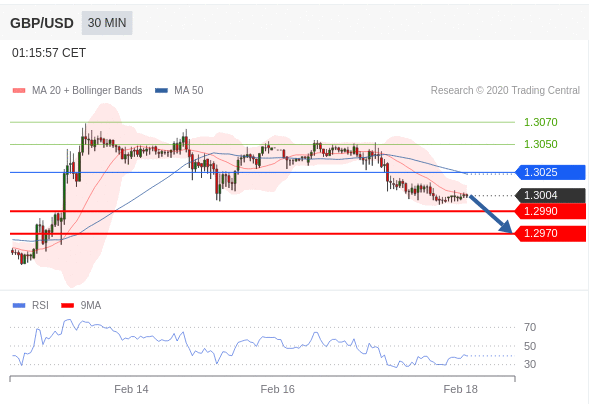This screenshot has height=406, width=594.
Task: Click the Feb 14 date marker
Action: coord(131,389)
